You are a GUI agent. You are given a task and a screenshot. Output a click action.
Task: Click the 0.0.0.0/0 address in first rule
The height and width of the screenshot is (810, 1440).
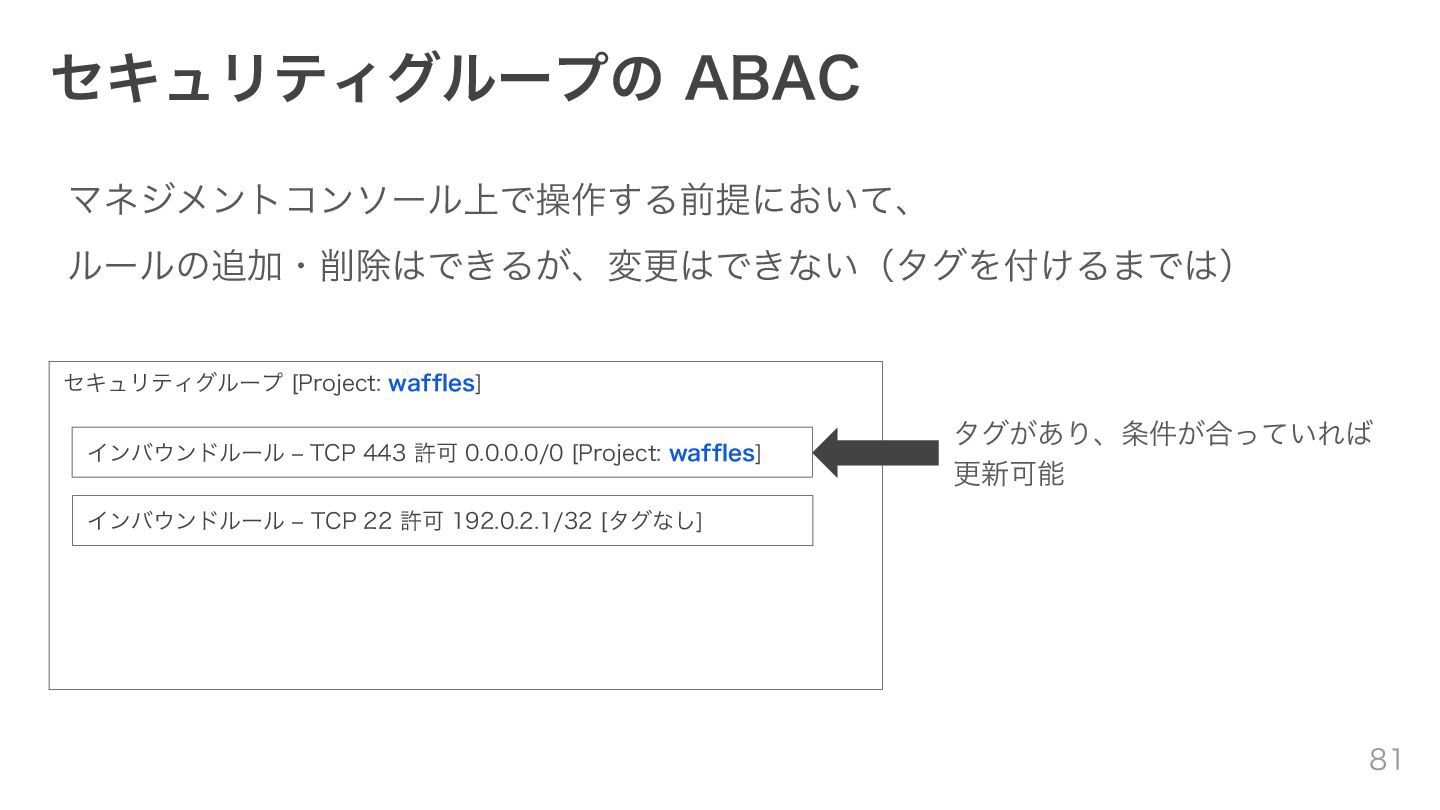click(x=515, y=453)
